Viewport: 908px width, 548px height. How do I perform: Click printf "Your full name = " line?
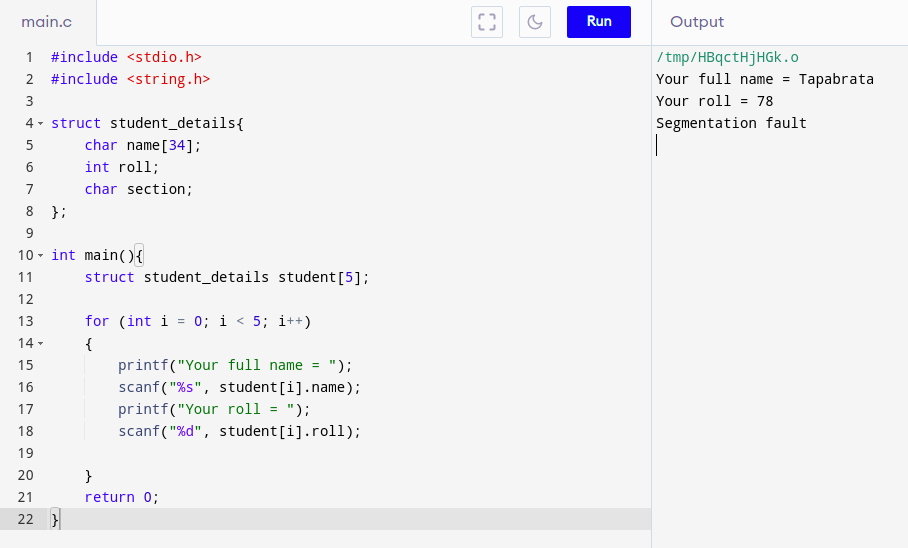pyautogui.click(x=235, y=366)
